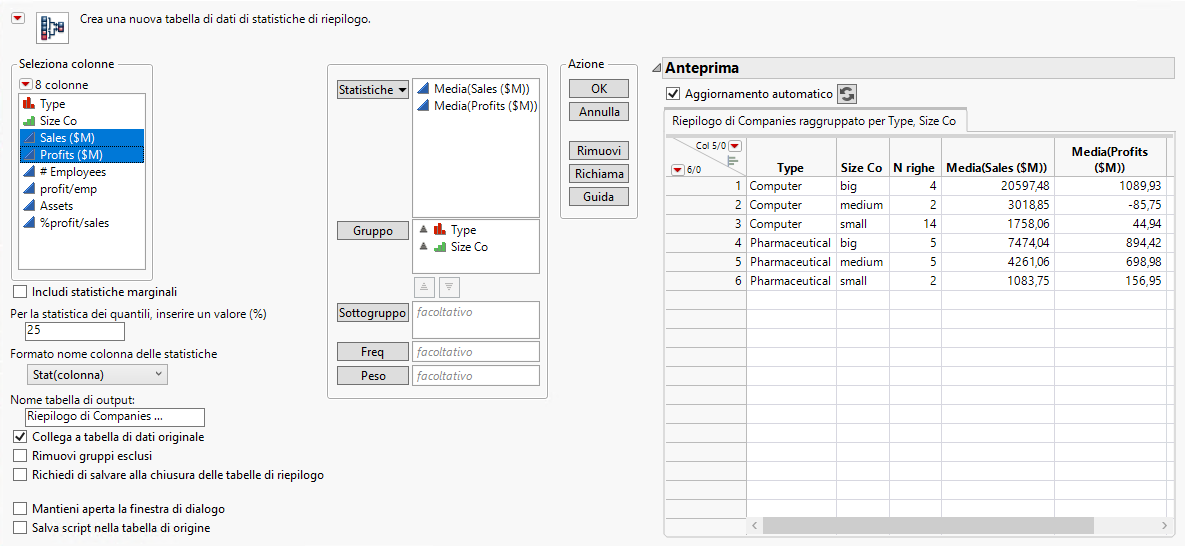Click the quantile percentage input field
This screenshot has width=1185, height=546.
74,330
